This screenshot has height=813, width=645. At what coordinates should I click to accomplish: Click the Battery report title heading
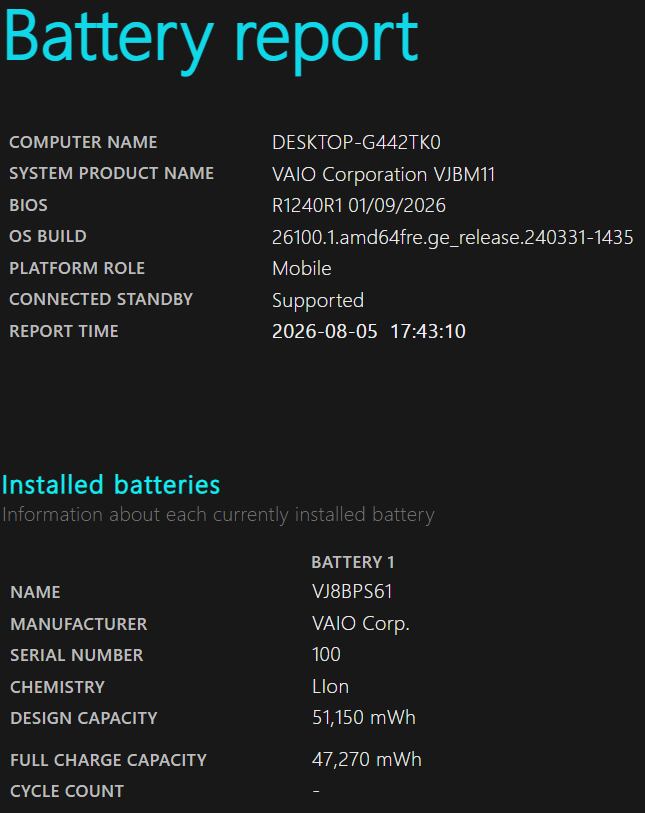[x=211, y=40]
